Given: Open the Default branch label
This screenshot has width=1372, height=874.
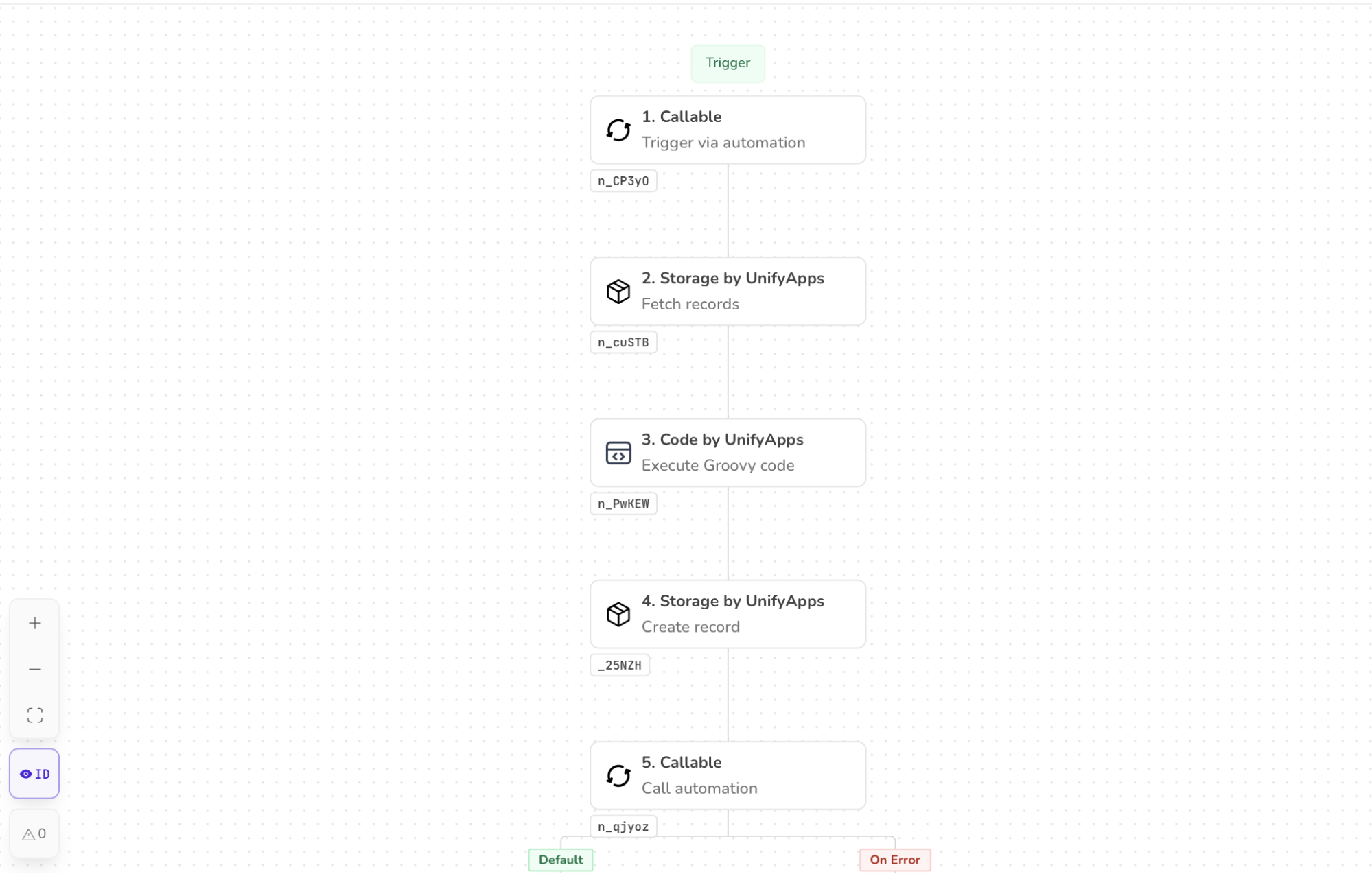Looking at the screenshot, I should [560, 860].
